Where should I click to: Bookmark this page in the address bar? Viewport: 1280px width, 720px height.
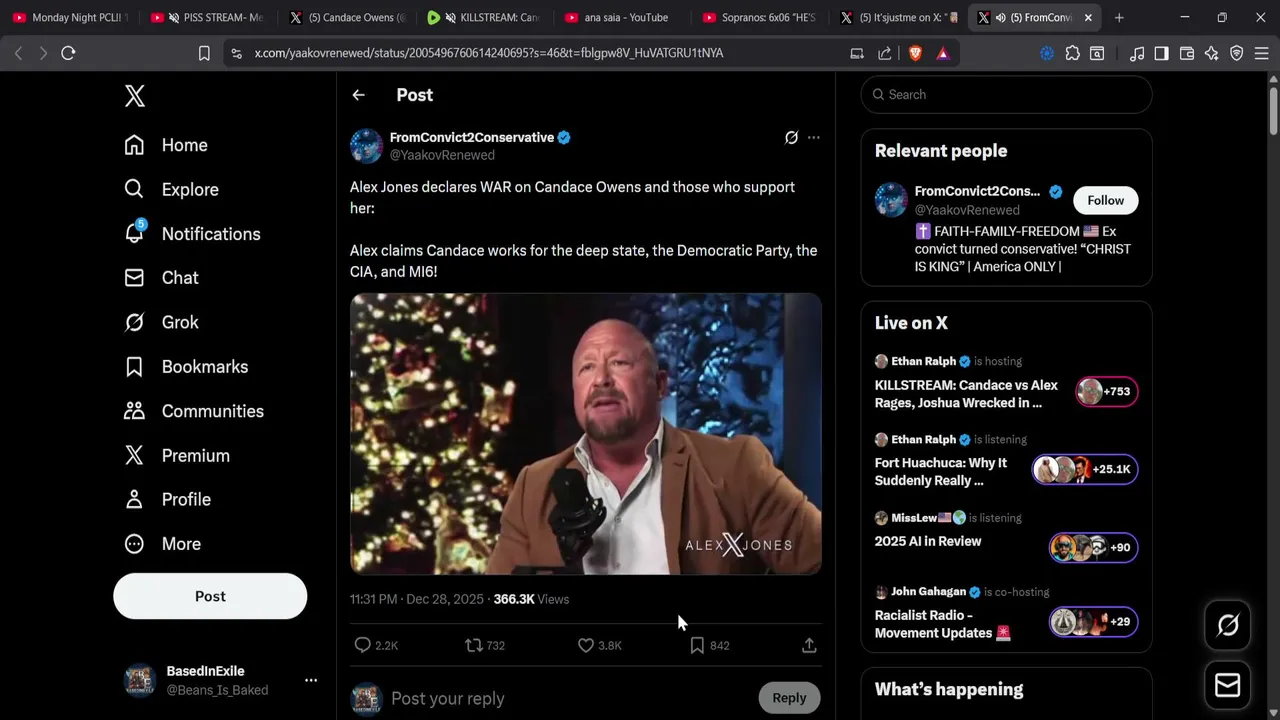204,53
